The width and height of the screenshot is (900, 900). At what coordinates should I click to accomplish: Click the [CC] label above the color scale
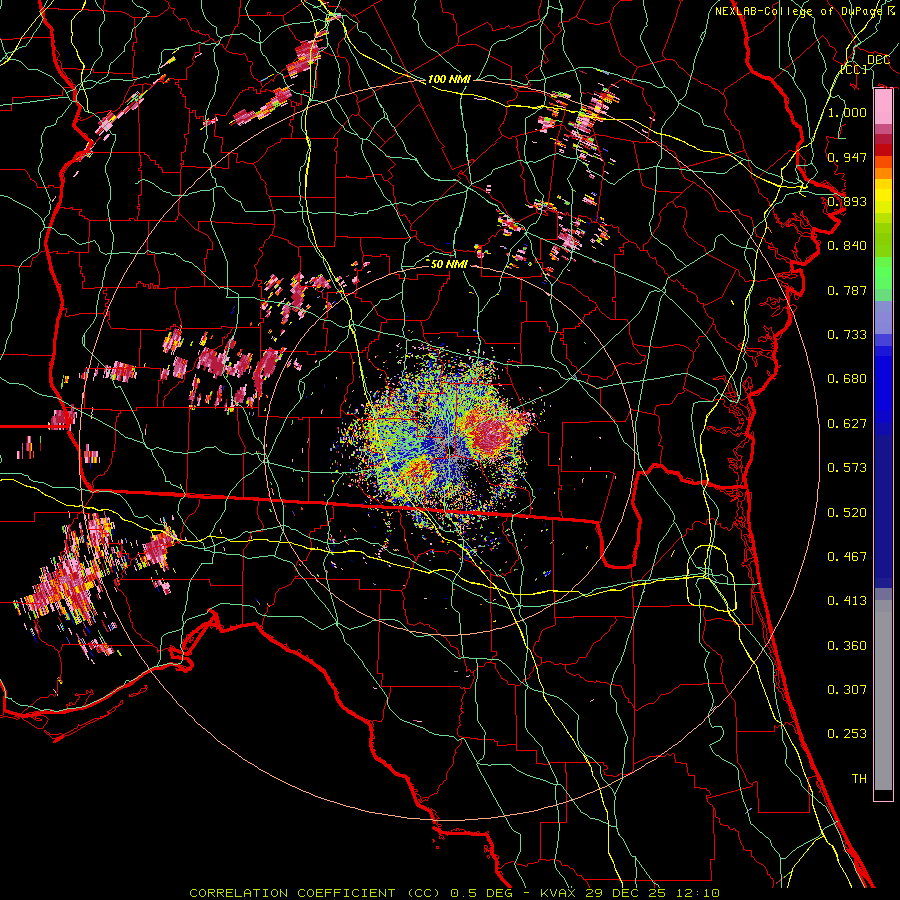coord(854,69)
